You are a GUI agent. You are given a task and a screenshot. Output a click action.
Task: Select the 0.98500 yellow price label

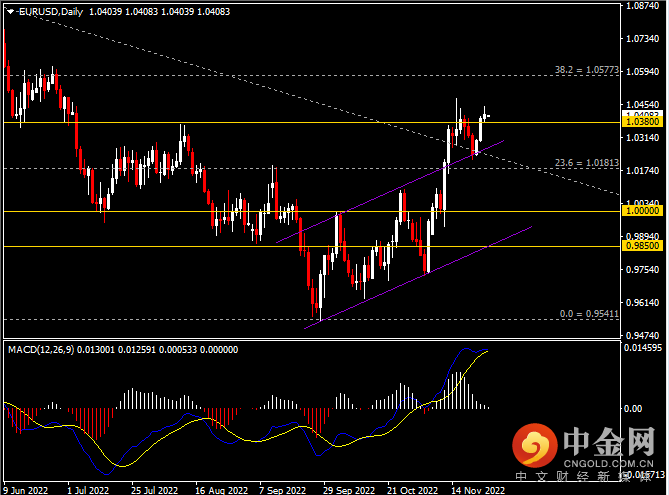click(x=642, y=246)
